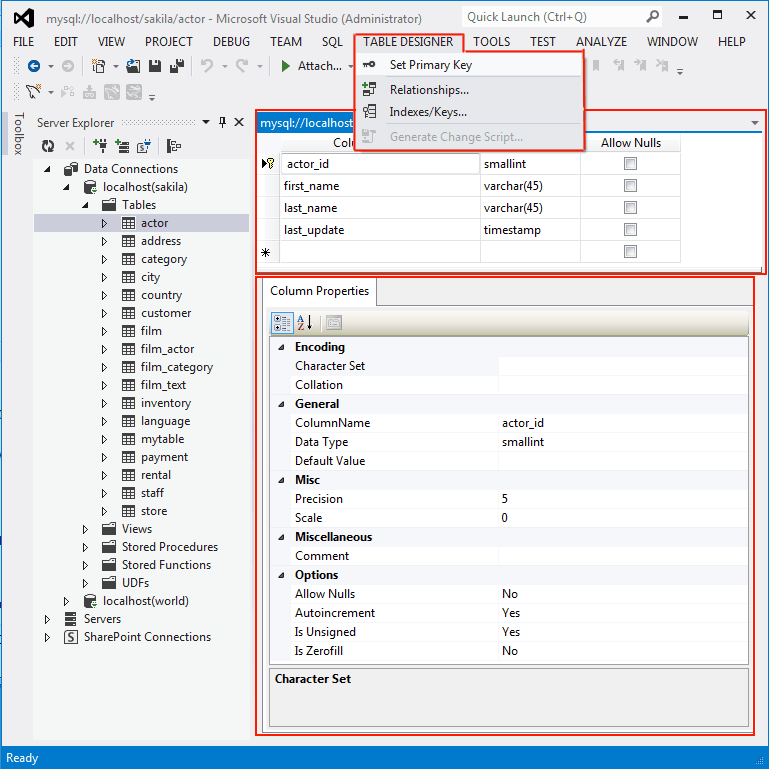Click the Save All icon
The height and width of the screenshot is (769, 769).
click(177, 66)
